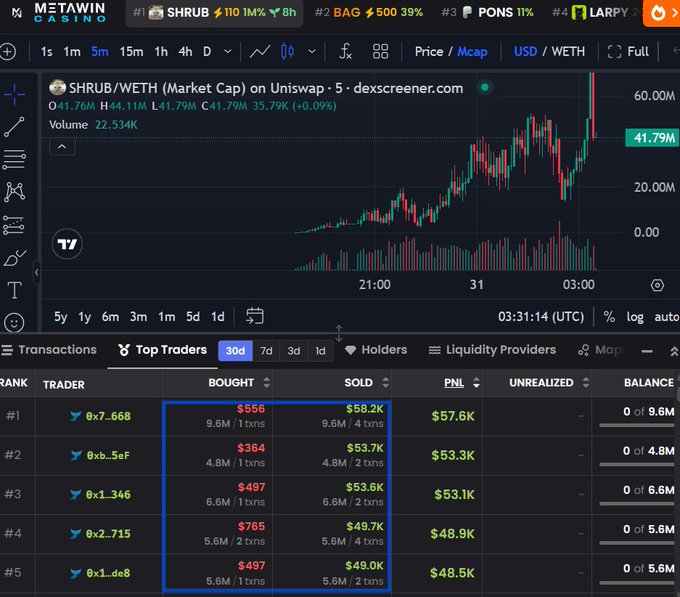The height and width of the screenshot is (597, 680).
Task: Select the crosshair cursor tool
Action: (14, 94)
